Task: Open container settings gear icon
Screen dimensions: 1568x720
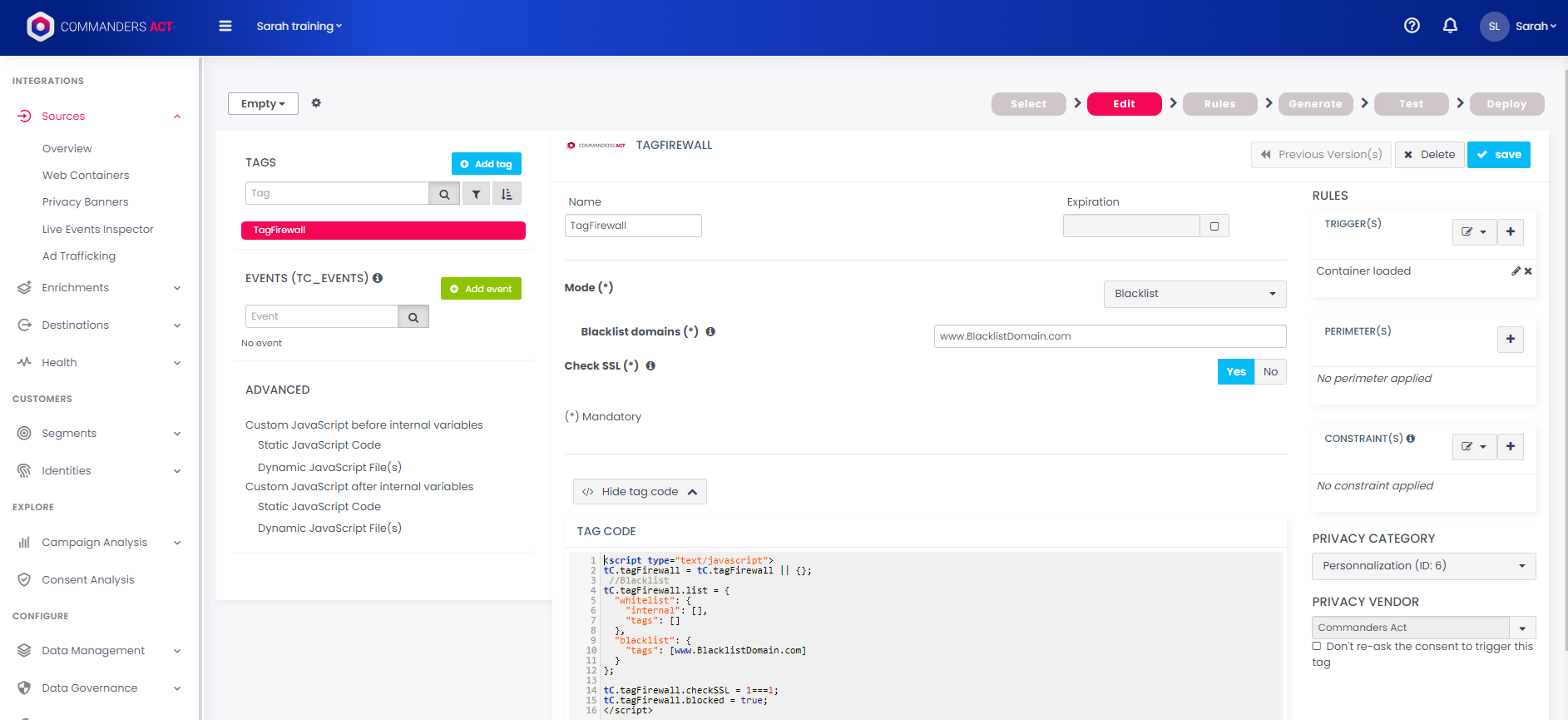Action: [316, 103]
